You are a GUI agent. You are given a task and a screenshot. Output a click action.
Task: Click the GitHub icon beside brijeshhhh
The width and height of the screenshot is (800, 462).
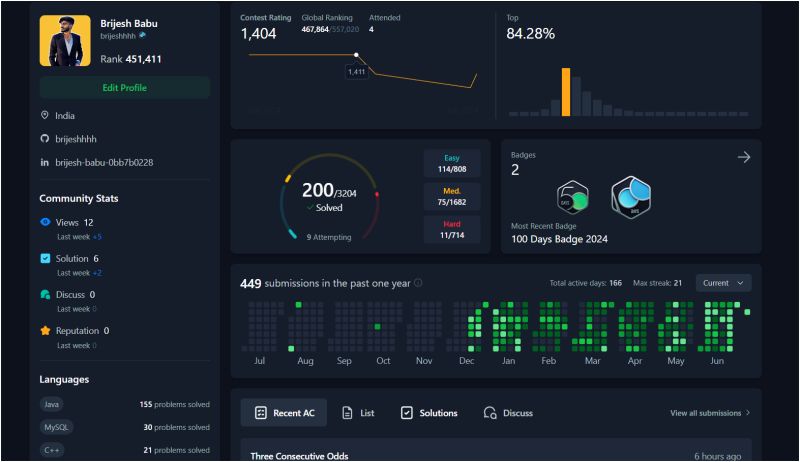tap(45, 139)
